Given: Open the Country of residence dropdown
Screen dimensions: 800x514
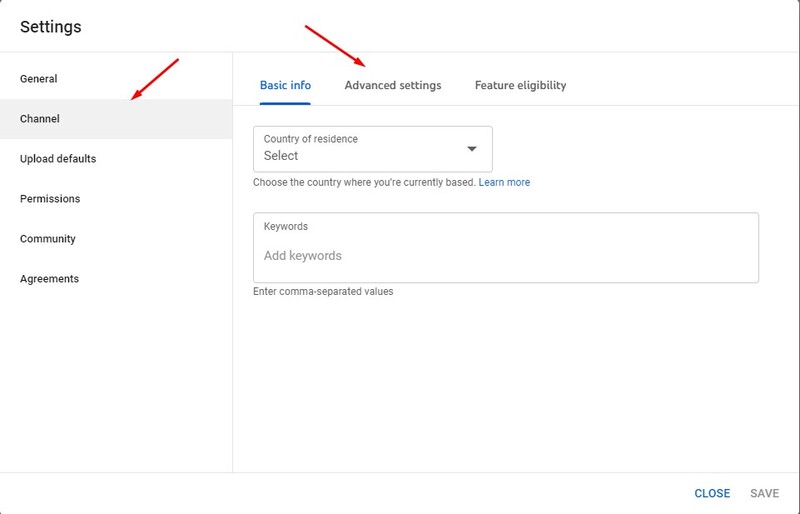Looking at the screenshot, I should coord(372,148).
